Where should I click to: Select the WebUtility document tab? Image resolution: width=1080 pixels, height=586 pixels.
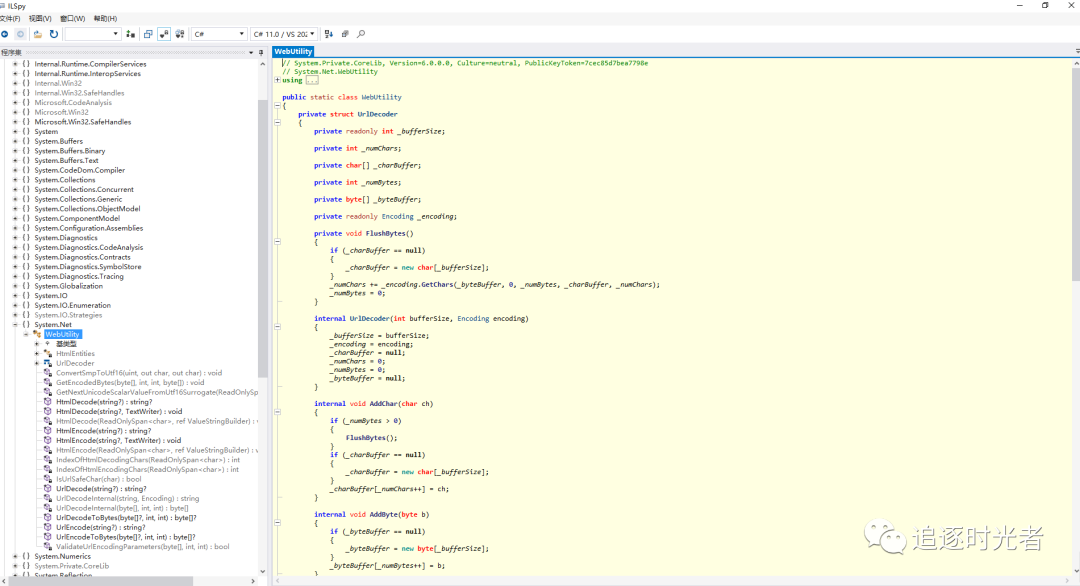pos(293,51)
